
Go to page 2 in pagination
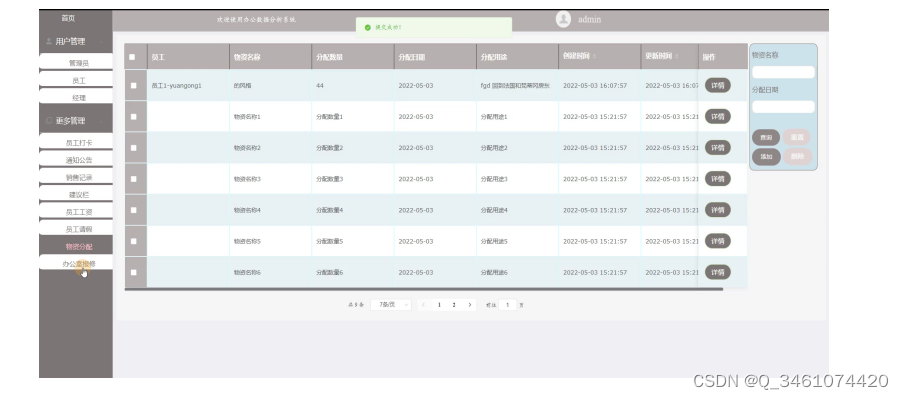[x=454, y=305]
